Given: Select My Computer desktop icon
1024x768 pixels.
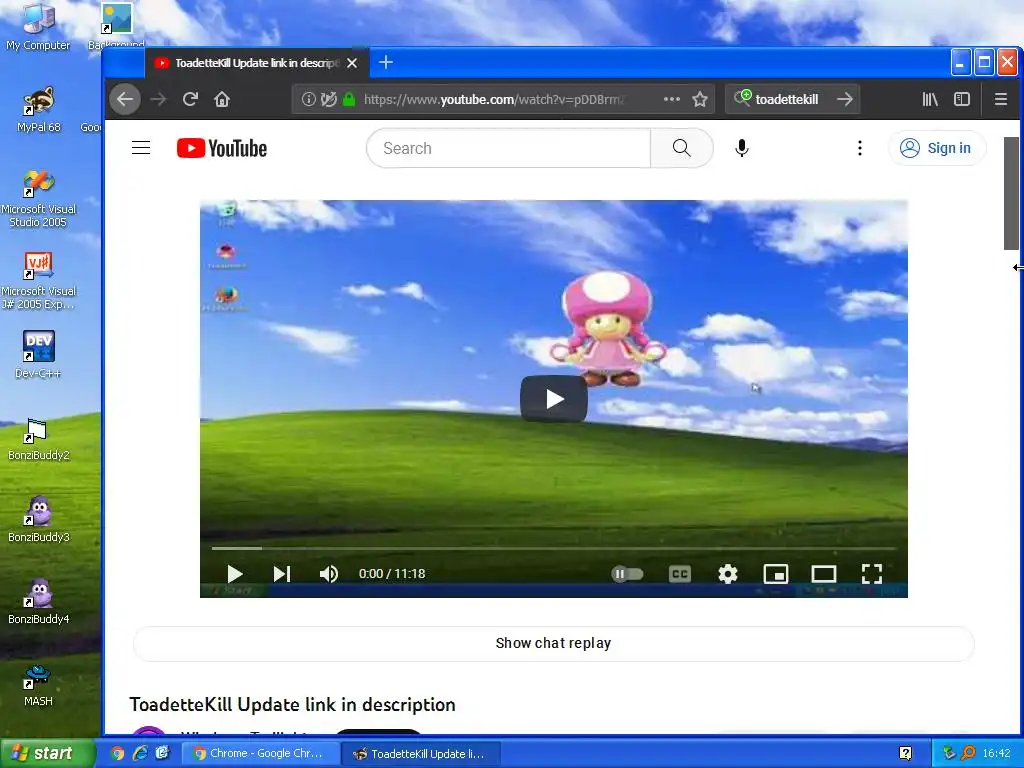Looking at the screenshot, I should pos(38,27).
